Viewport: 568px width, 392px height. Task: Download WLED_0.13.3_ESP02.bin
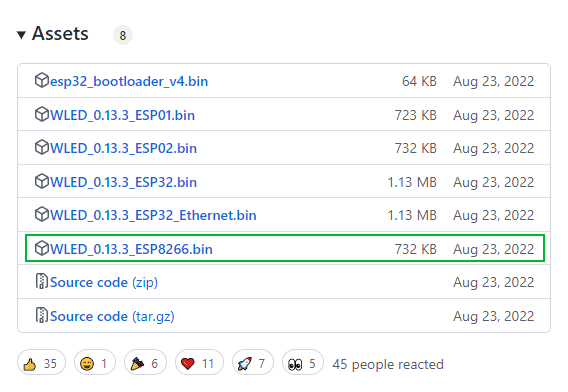[124, 148]
